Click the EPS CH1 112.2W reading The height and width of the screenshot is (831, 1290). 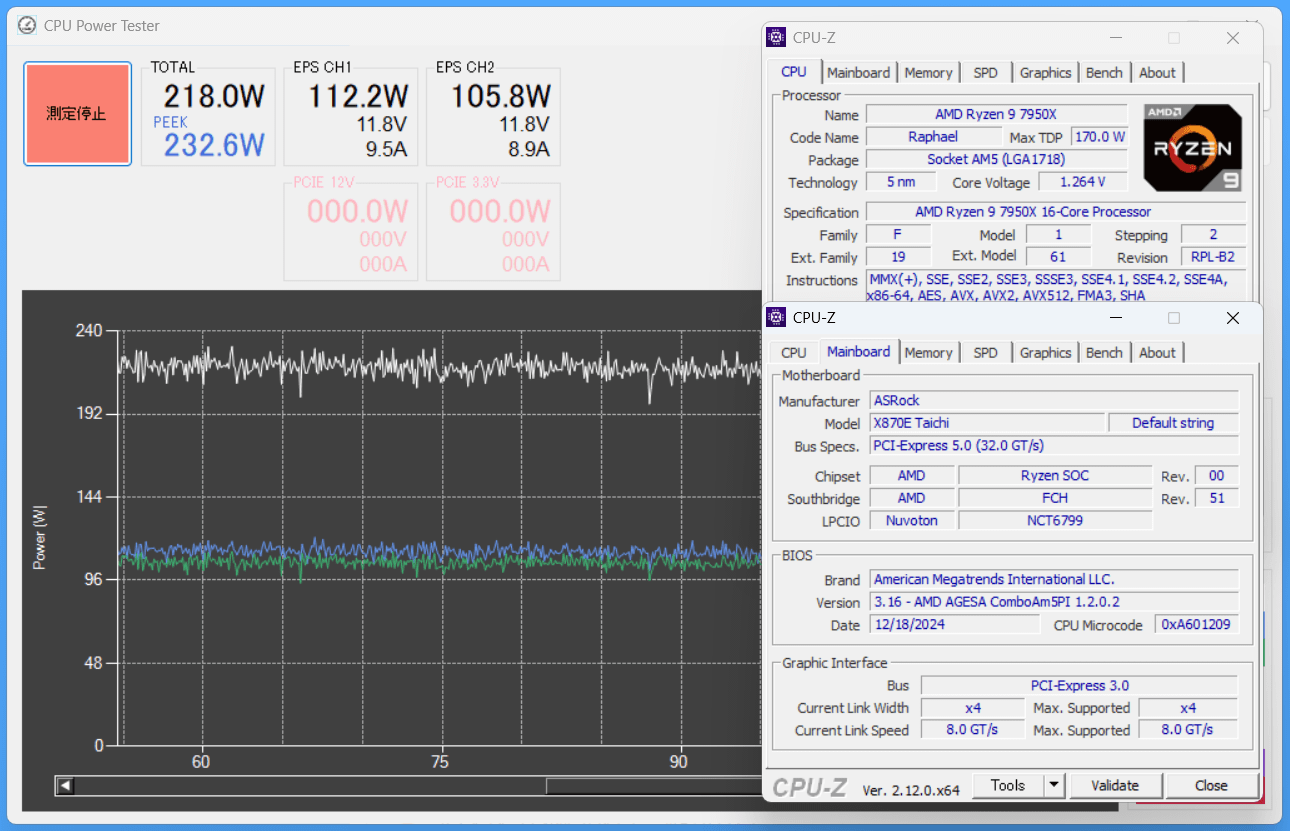coord(358,97)
